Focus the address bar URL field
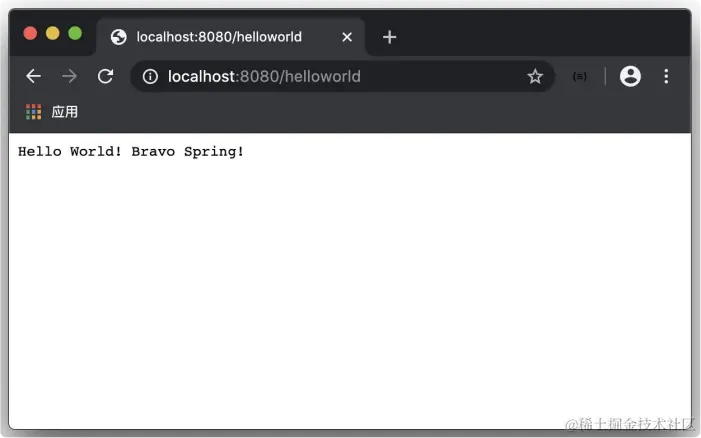701x438 pixels. [x=342, y=76]
